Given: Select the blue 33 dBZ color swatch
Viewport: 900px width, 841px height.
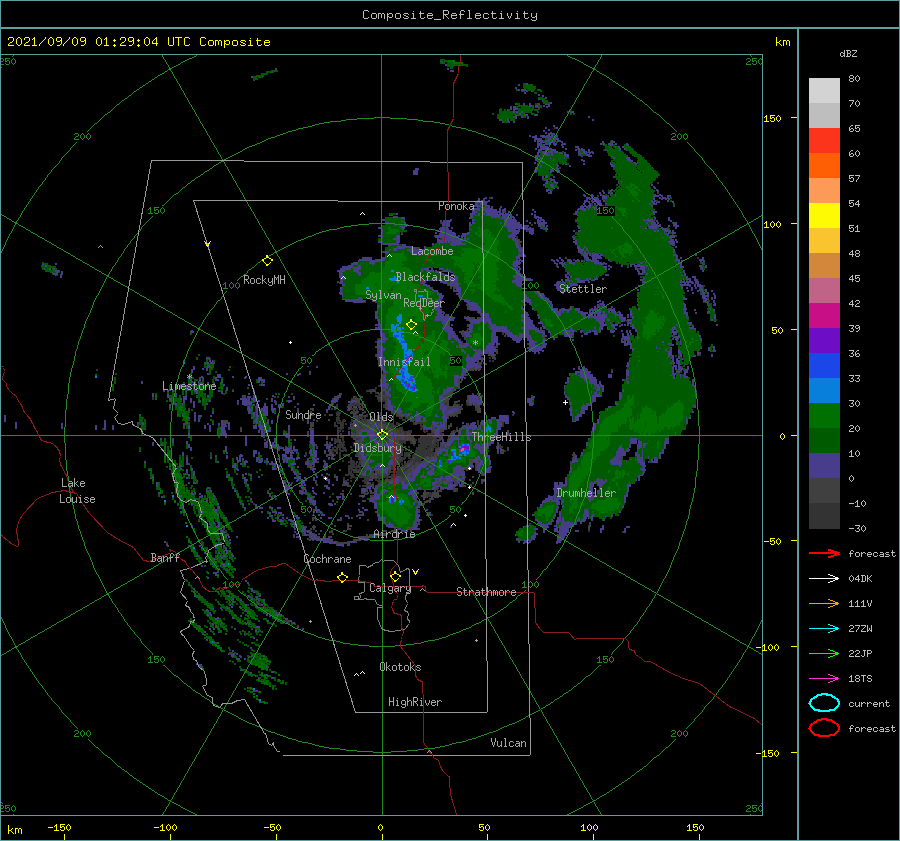Looking at the screenshot, I should pos(824,366).
